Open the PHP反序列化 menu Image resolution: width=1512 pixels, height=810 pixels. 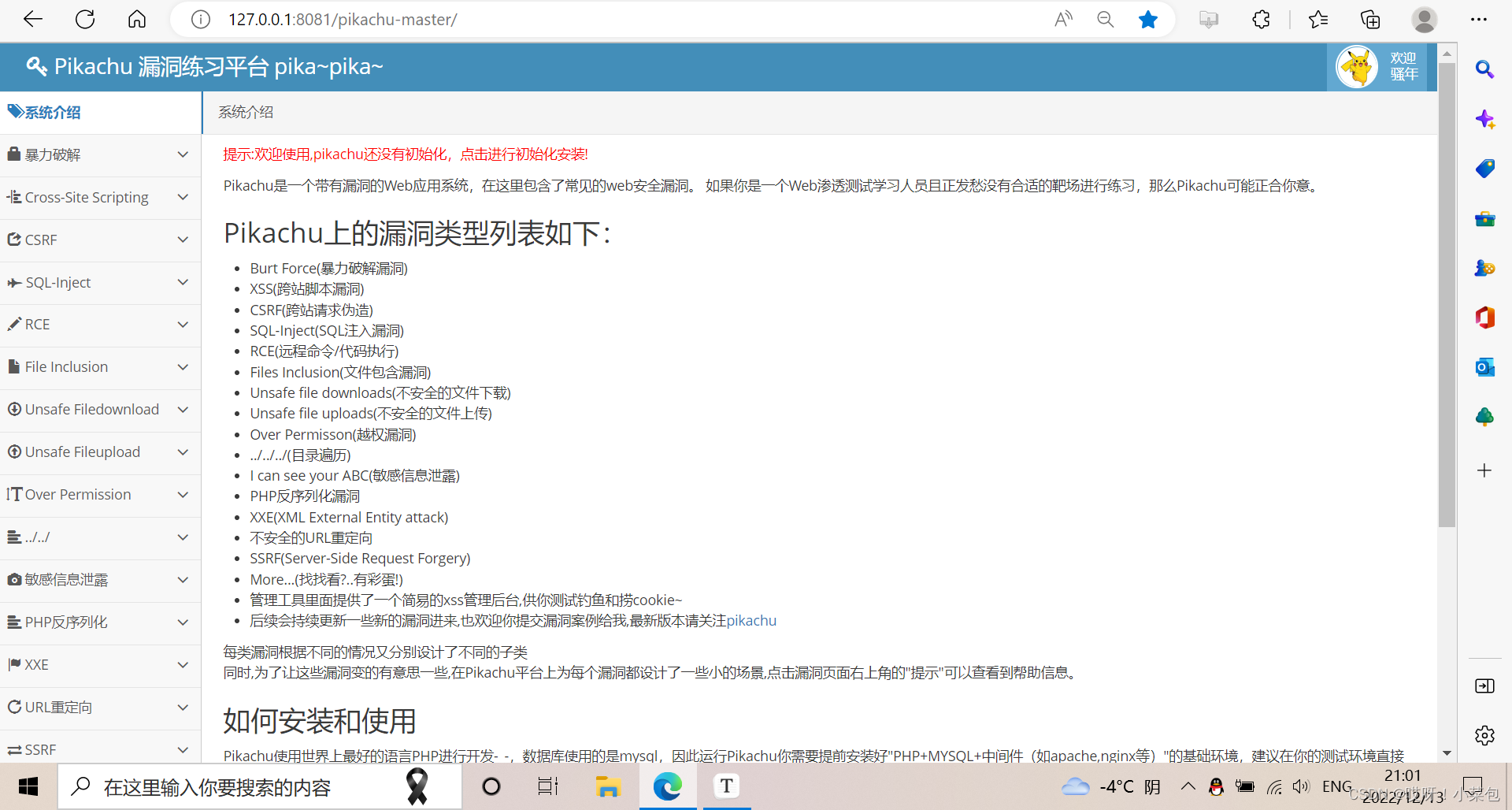click(100, 622)
